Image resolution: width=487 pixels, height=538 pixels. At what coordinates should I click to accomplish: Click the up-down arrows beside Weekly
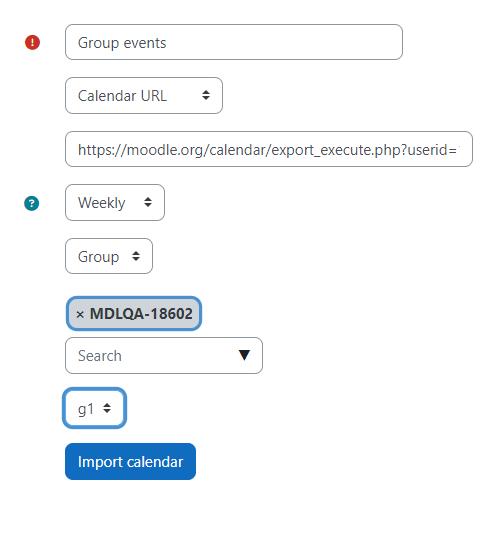(x=148, y=202)
